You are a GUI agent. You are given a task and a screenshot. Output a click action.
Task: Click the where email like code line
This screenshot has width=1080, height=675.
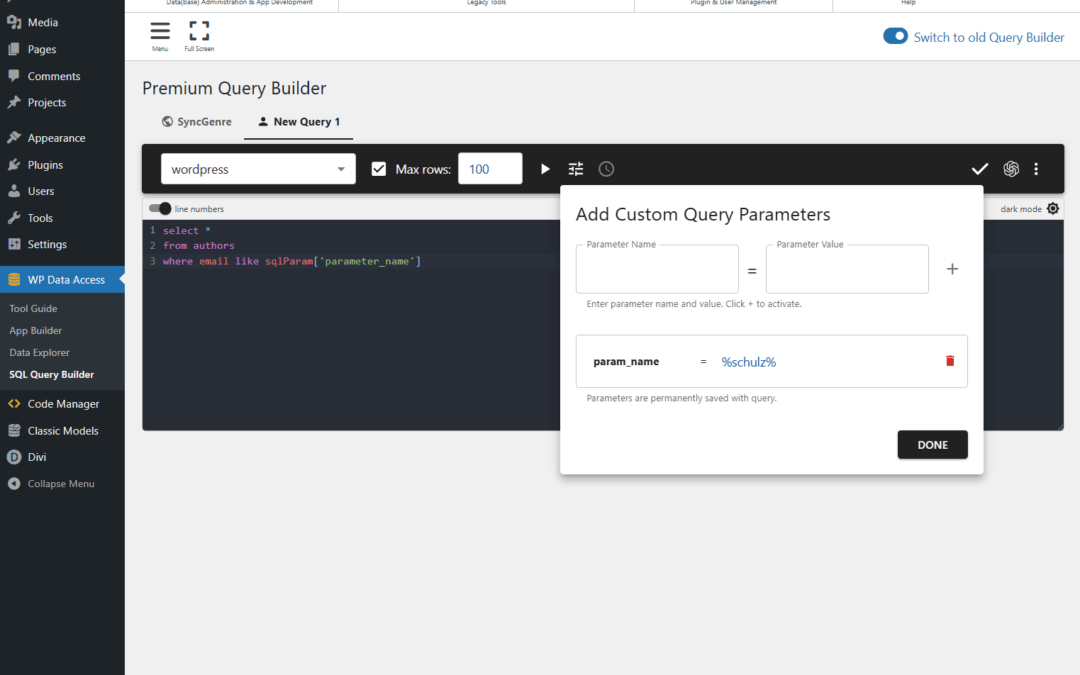tap(291, 261)
